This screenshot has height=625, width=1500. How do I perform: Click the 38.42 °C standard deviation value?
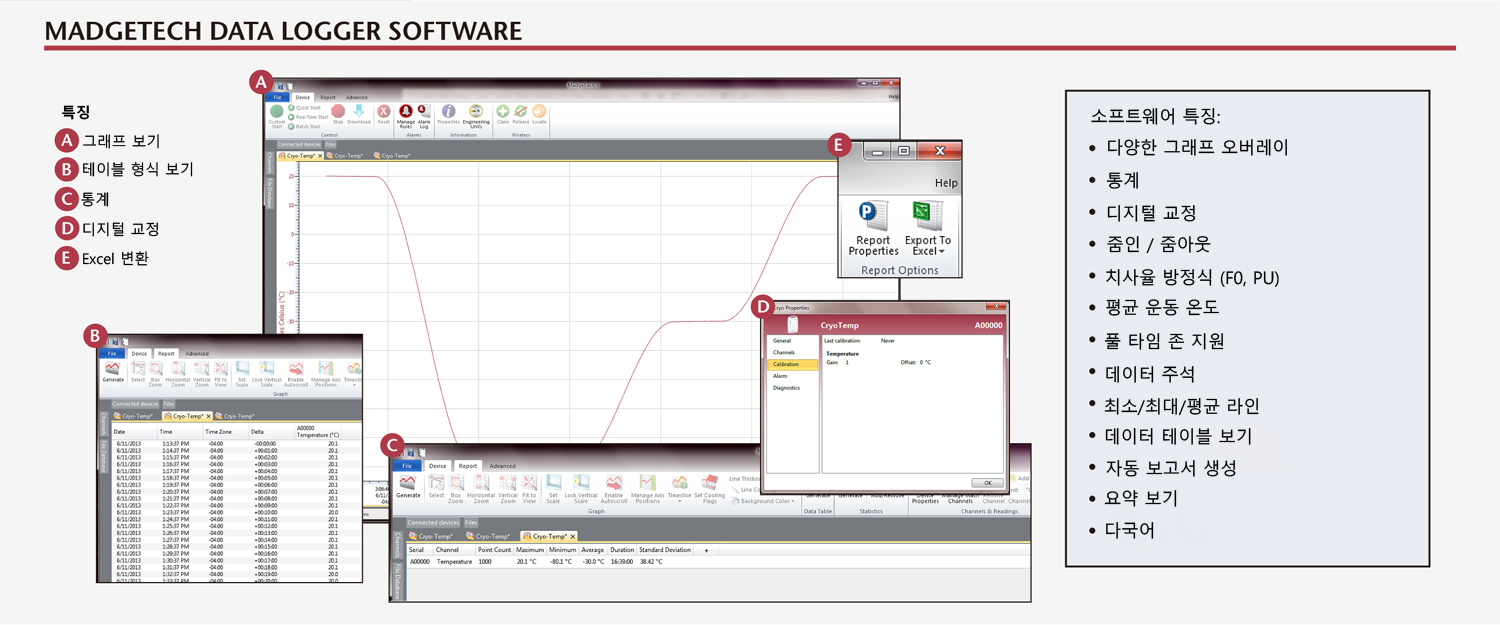pos(651,562)
